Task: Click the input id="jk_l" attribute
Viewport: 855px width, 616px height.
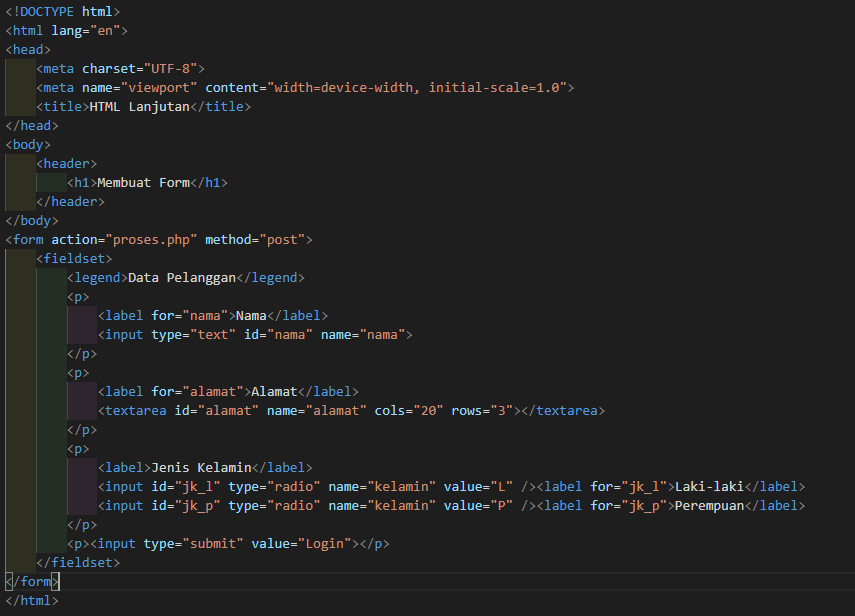Action: [x=186, y=487]
